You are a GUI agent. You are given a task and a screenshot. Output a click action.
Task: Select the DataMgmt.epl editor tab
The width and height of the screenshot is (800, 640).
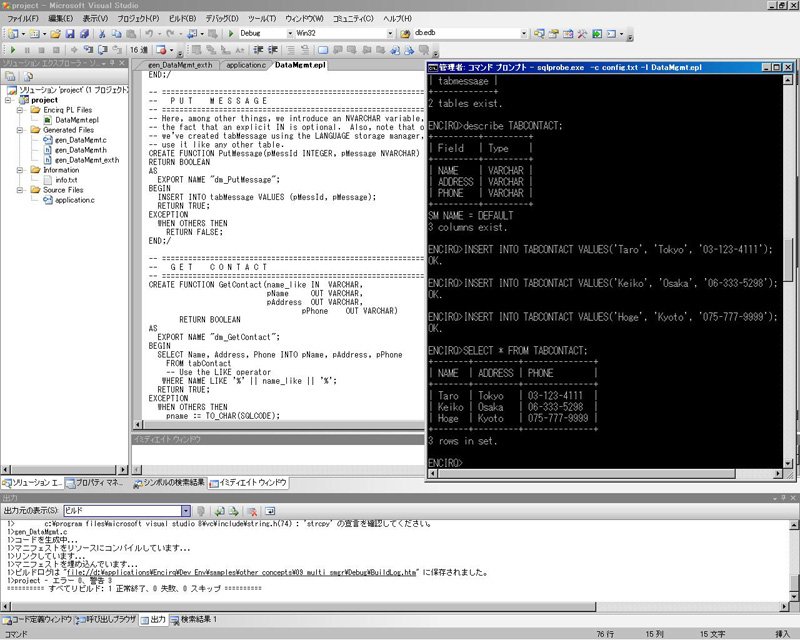point(300,65)
